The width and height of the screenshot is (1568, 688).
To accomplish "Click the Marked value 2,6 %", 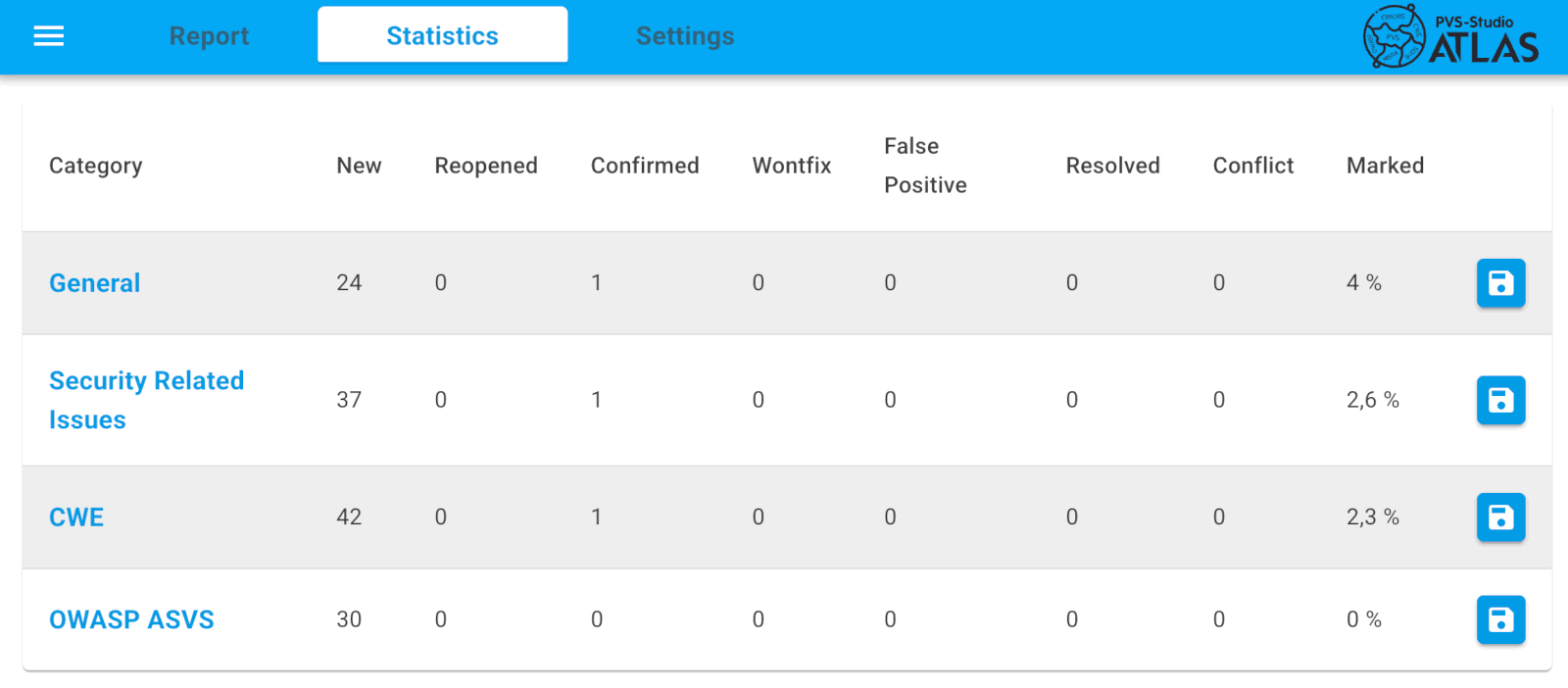I will (x=1373, y=400).
